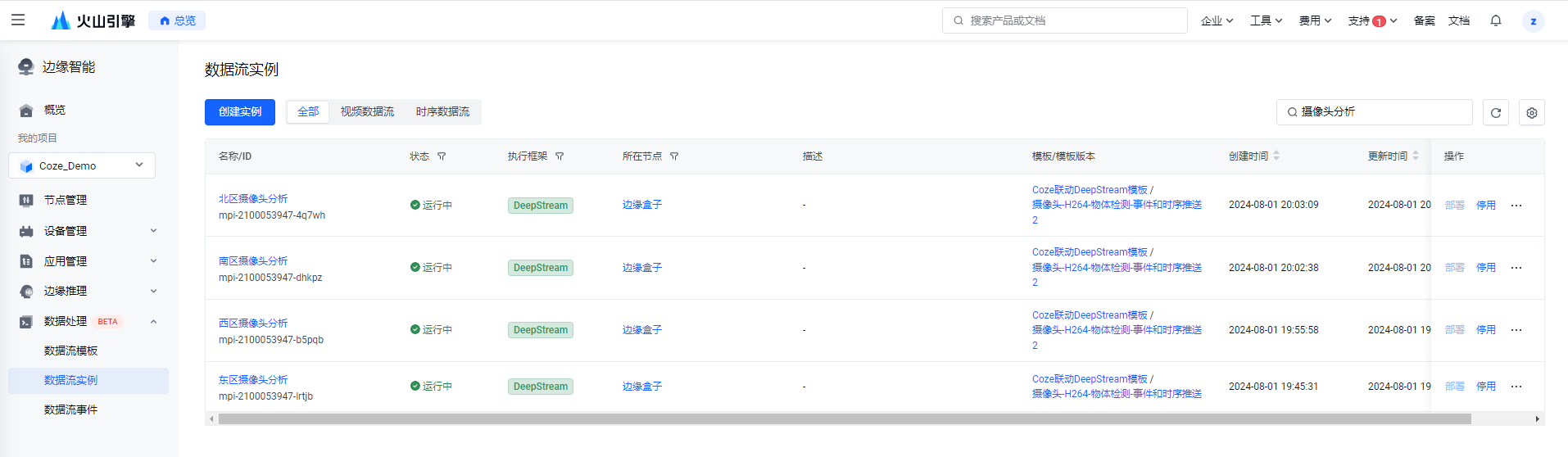
Task: Click the Volcano Engine logo
Action: pyautogui.click(x=93, y=20)
